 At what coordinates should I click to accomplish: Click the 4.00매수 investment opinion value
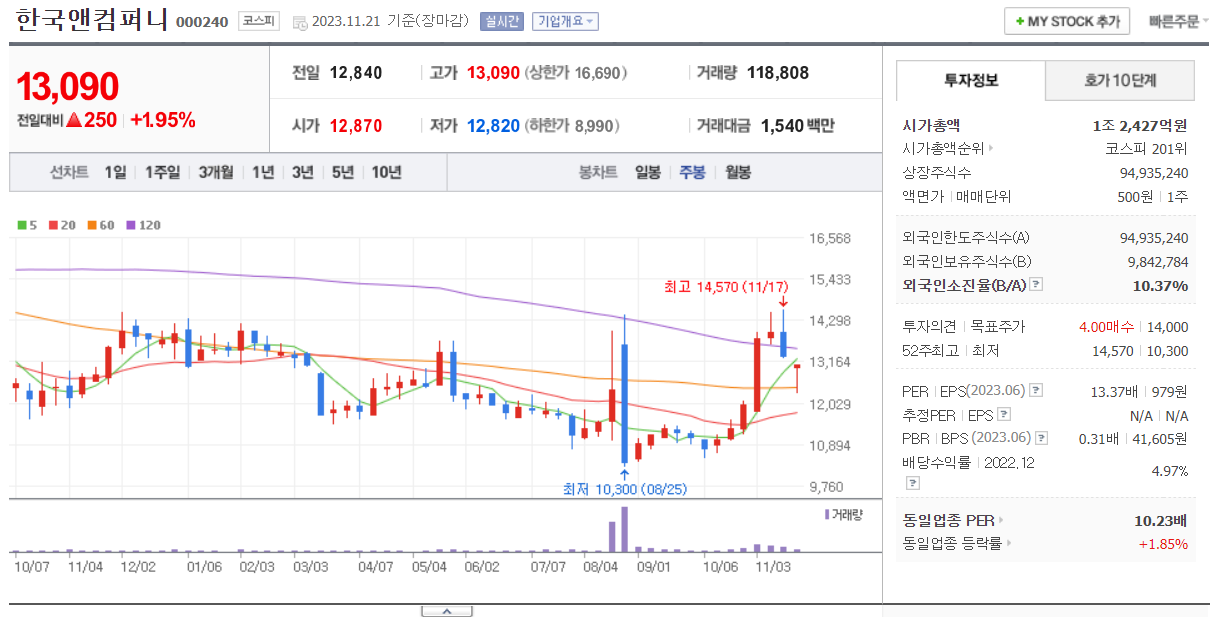pos(1106,327)
